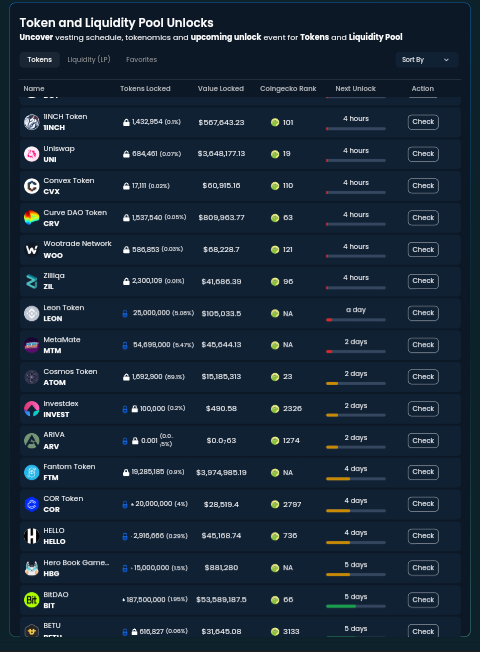This screenshot has width=480, height=652.
Task: Click the Hero Book Game HBG logo
Action: coord(32,568)
